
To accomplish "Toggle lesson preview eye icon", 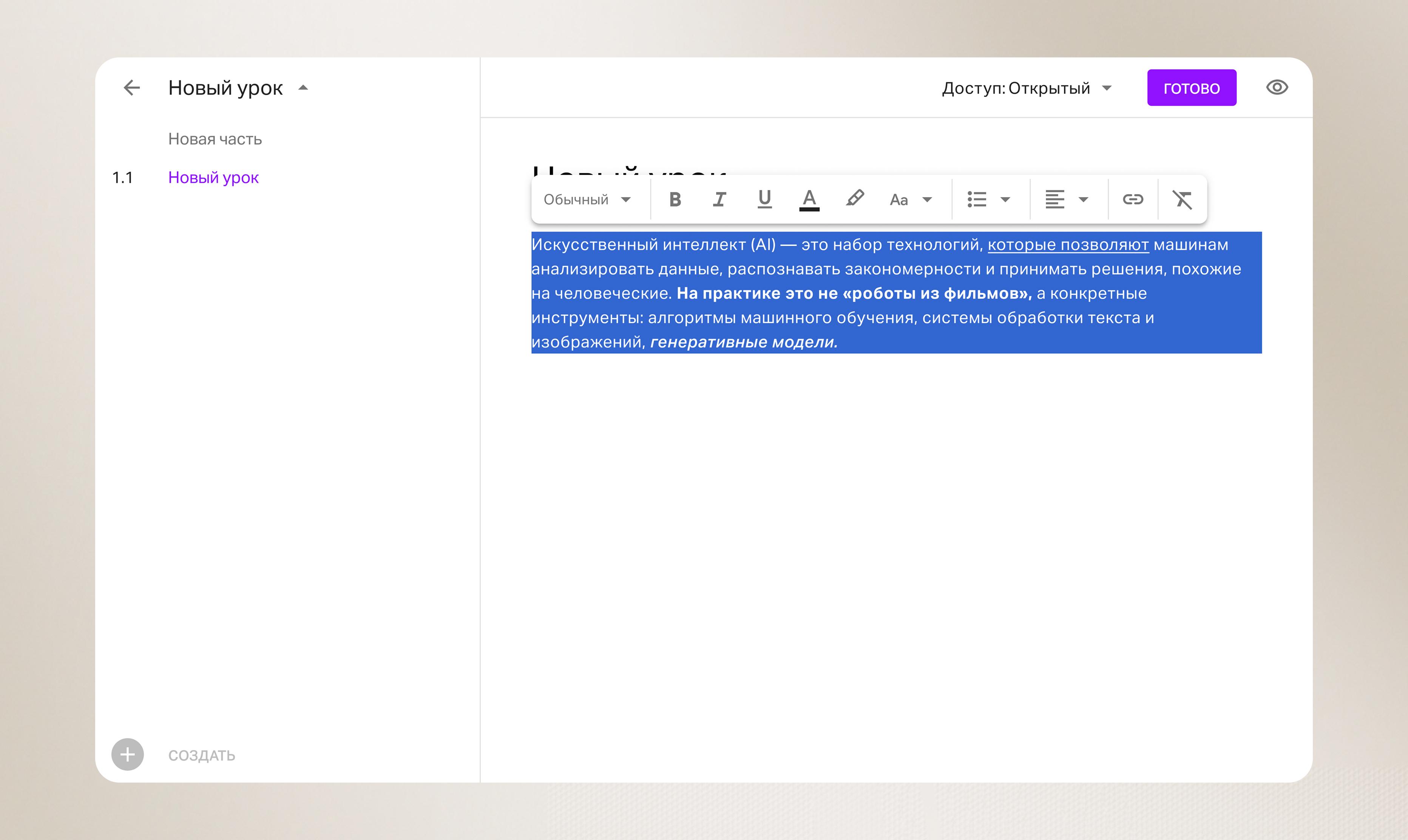I will click(x=1277, y=88).
